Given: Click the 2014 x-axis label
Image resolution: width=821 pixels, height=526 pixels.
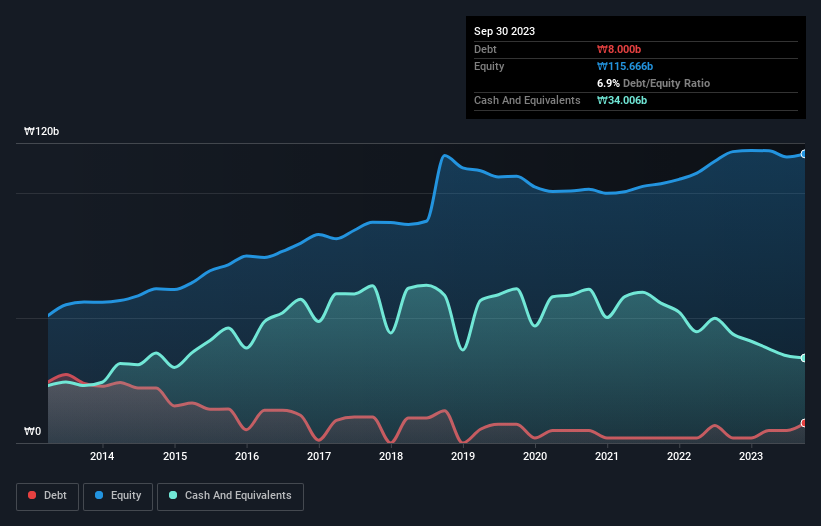Looking at the screenshot, I should [102, 456].
